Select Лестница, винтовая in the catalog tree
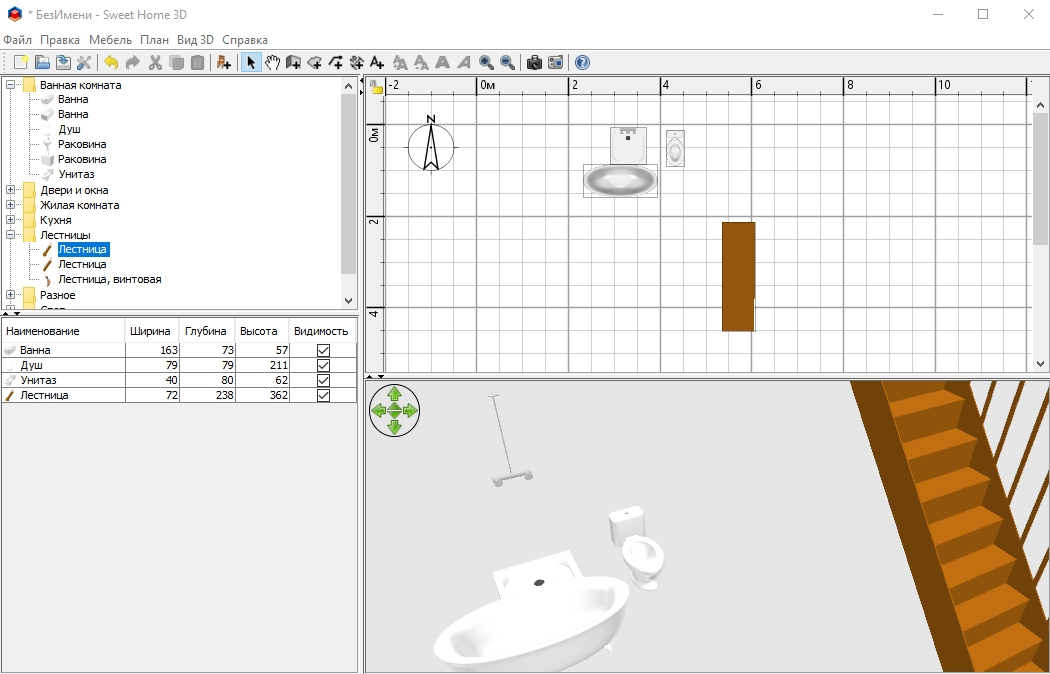The width and height of the screenshot is (1050, 674). click(109, 280)
